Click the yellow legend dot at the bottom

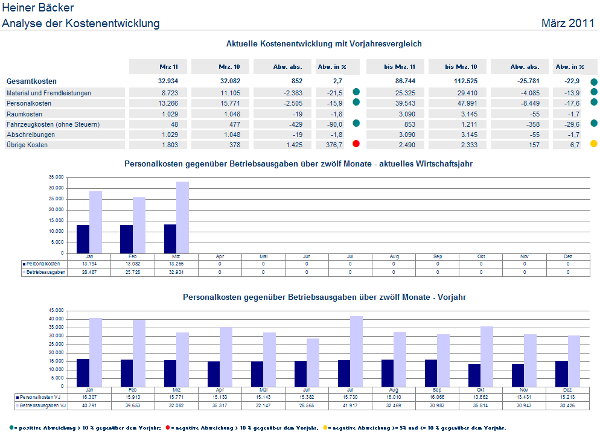[x=325, y=427]
